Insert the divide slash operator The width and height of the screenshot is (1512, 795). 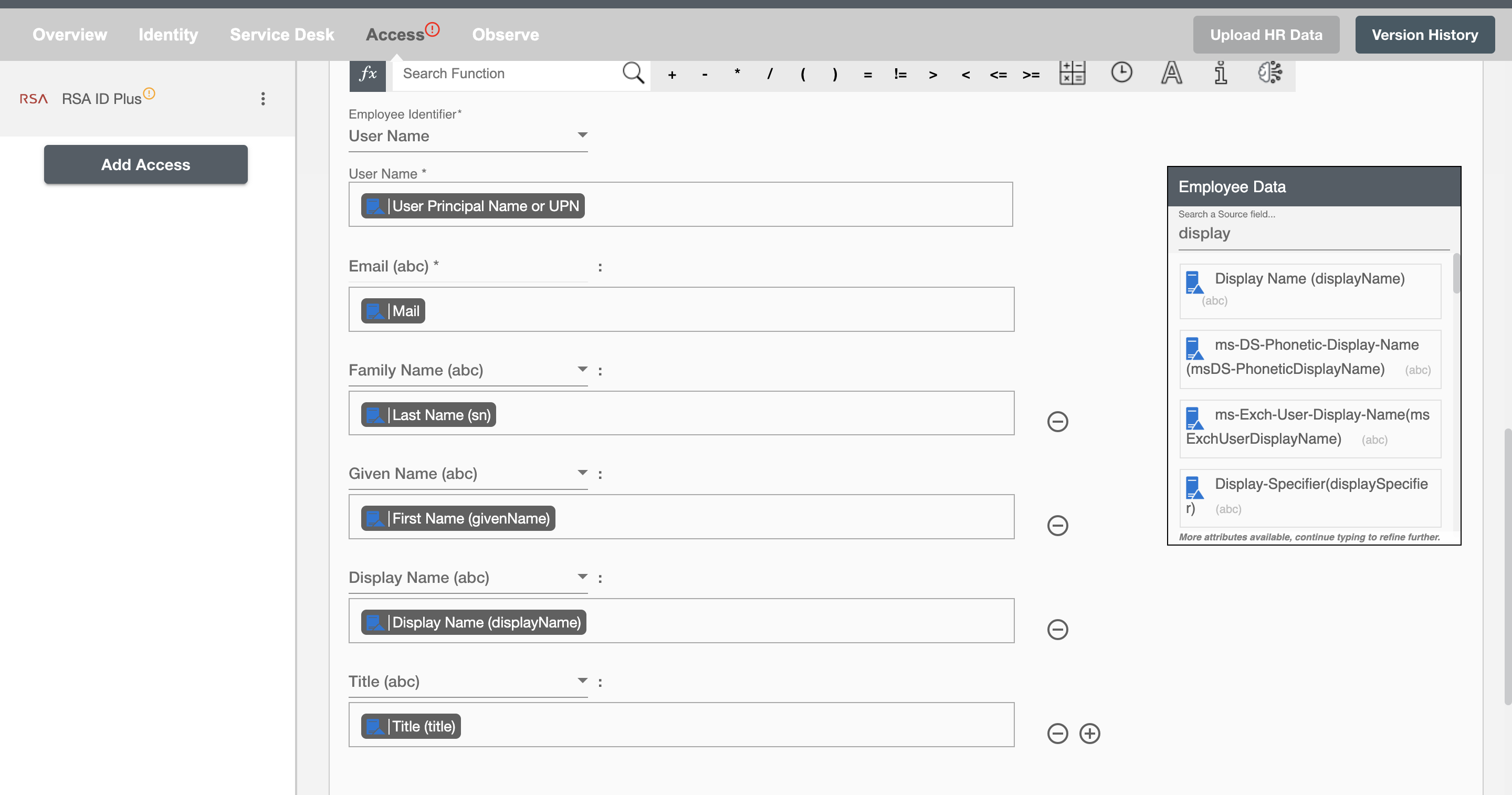click(770, 74)
